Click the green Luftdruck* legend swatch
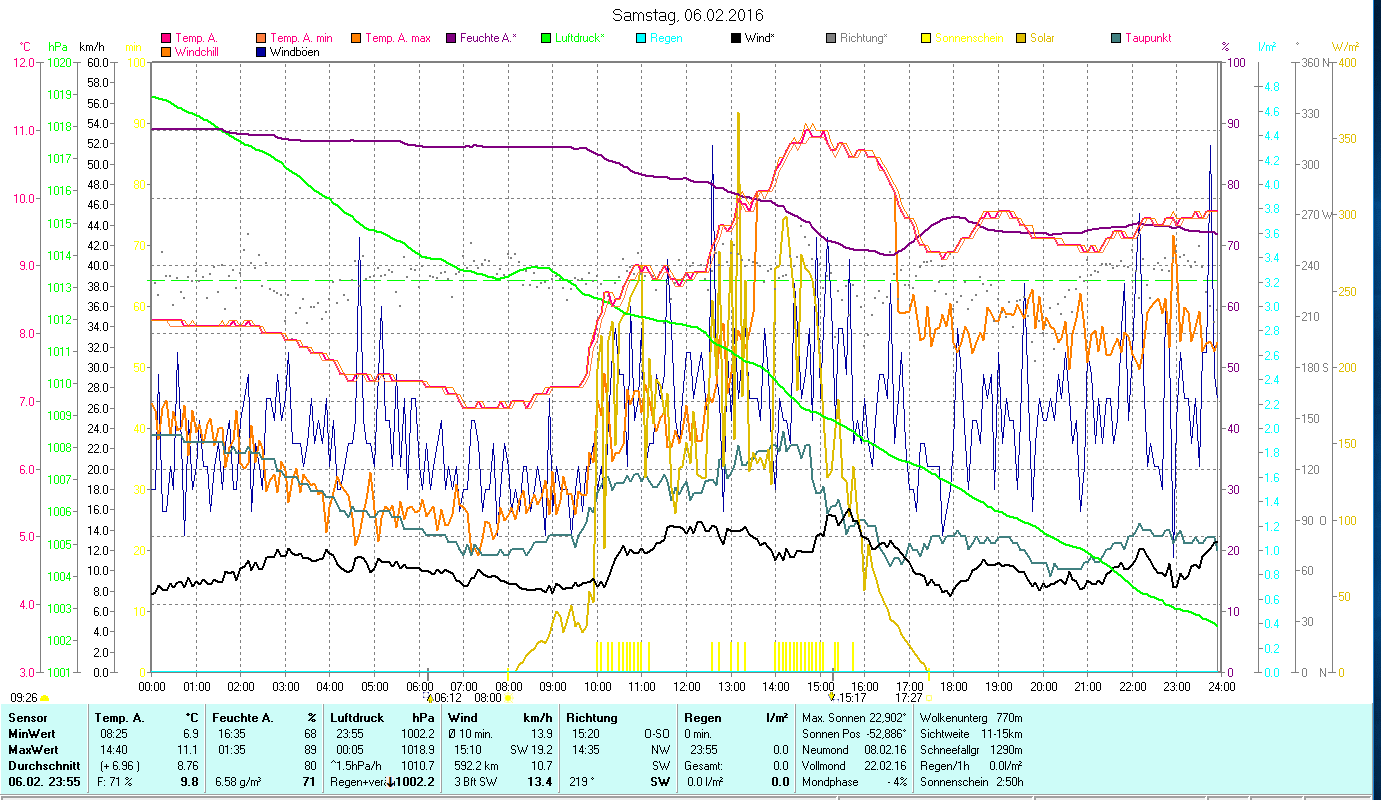 pyautogui.click(x=546, y=38)
